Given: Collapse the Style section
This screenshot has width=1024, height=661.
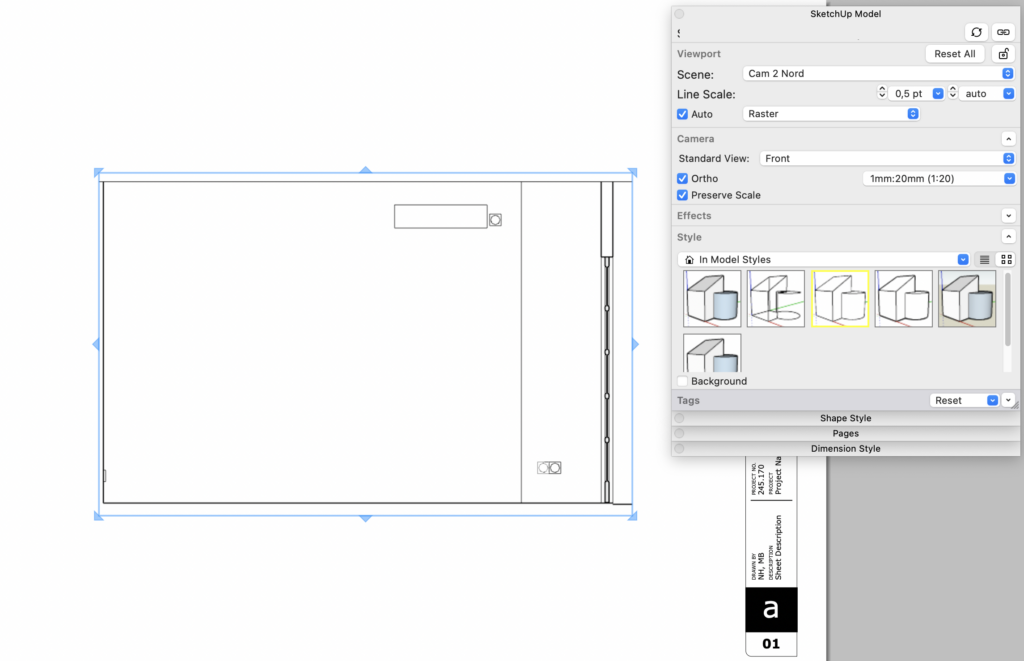Looking at the screenshot, I should pos(1008,236).
